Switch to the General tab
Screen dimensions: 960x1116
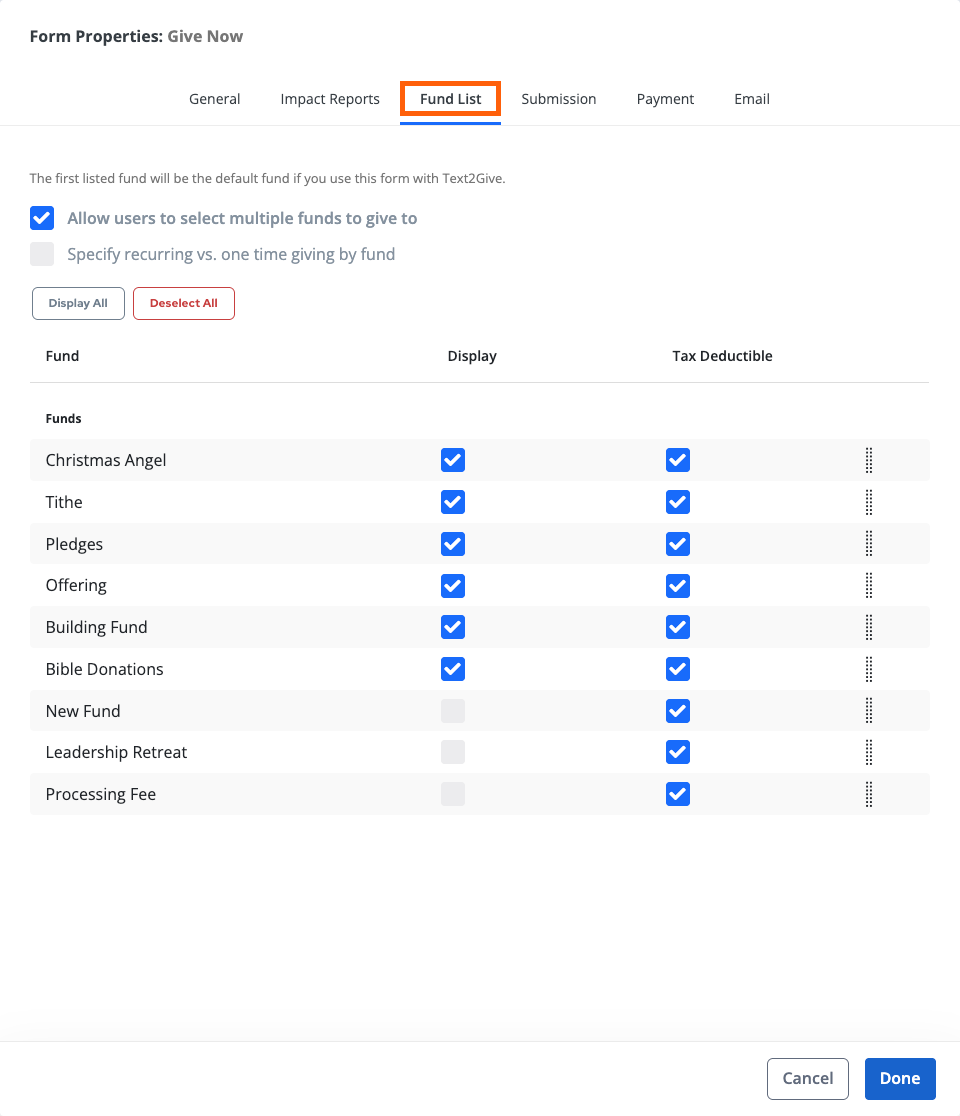215,99
